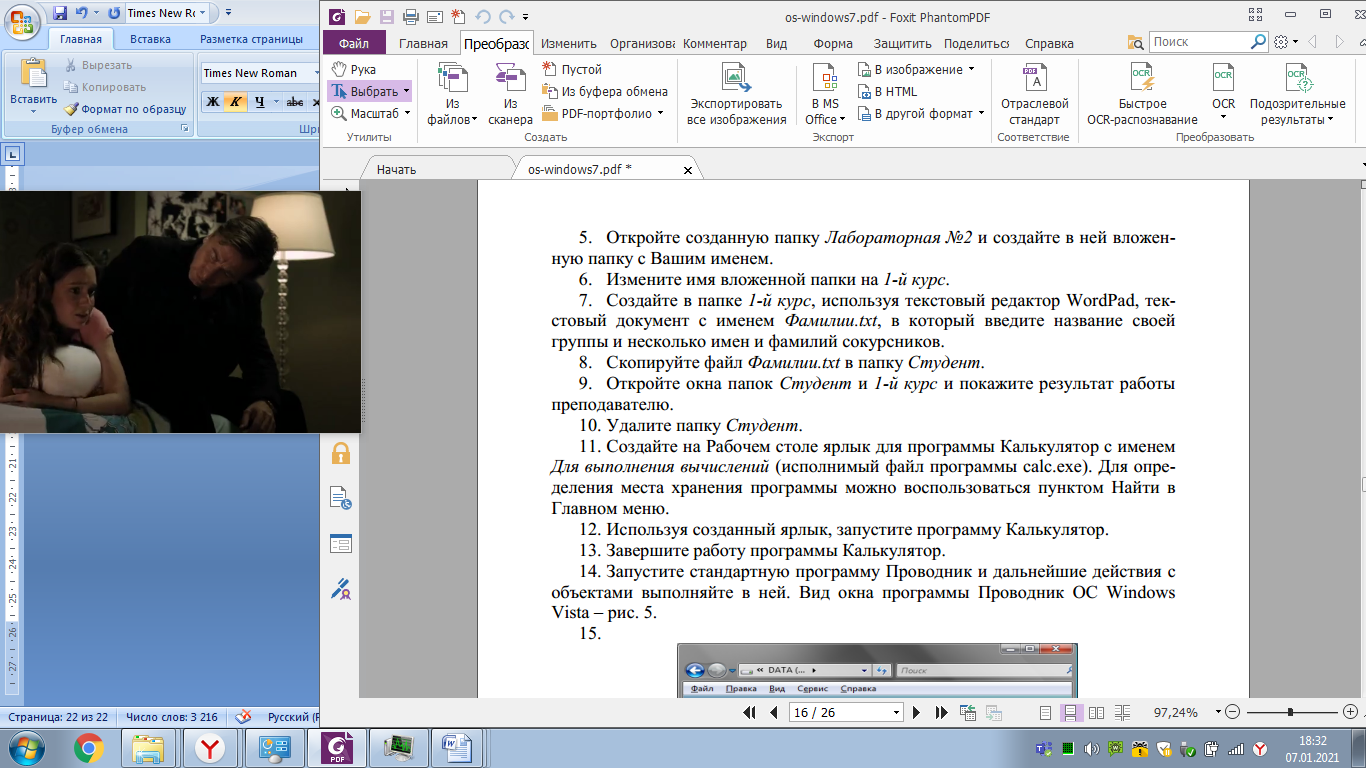Click Формат по образцу in Word

[x=125, y=109]
